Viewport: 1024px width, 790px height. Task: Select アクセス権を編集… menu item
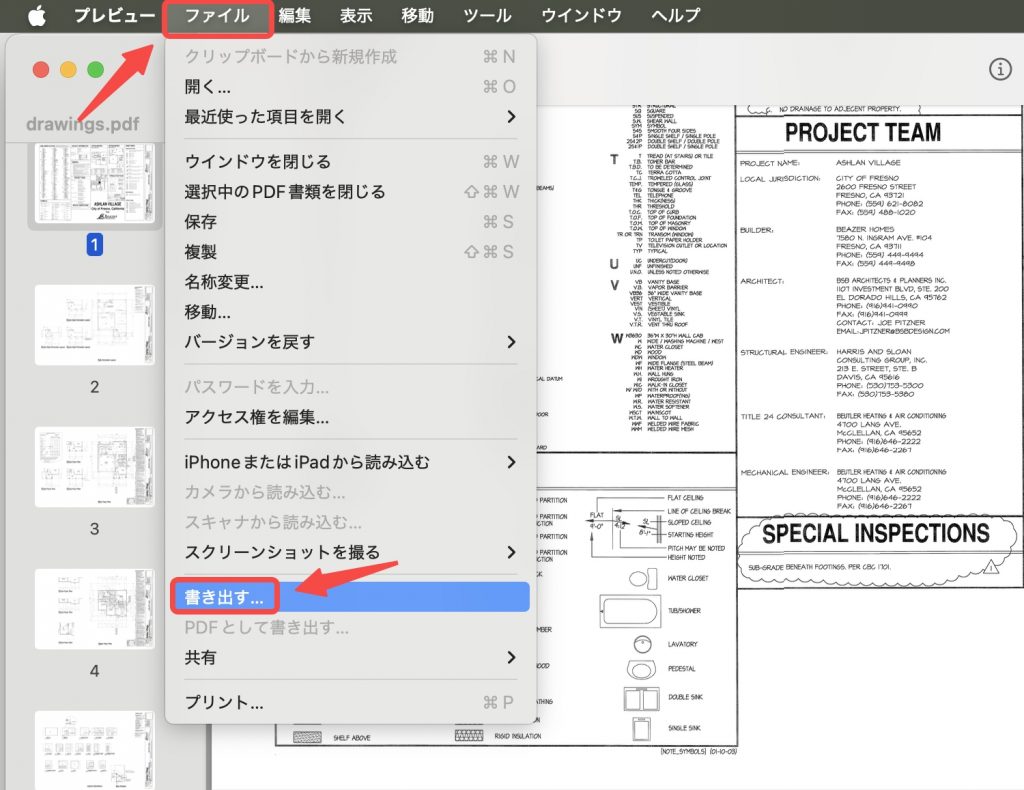(x=351, y=417)
